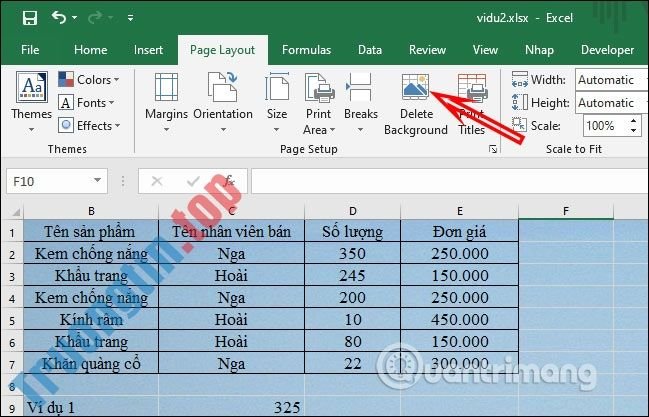Switch to the Insert tab

[148, 50]
